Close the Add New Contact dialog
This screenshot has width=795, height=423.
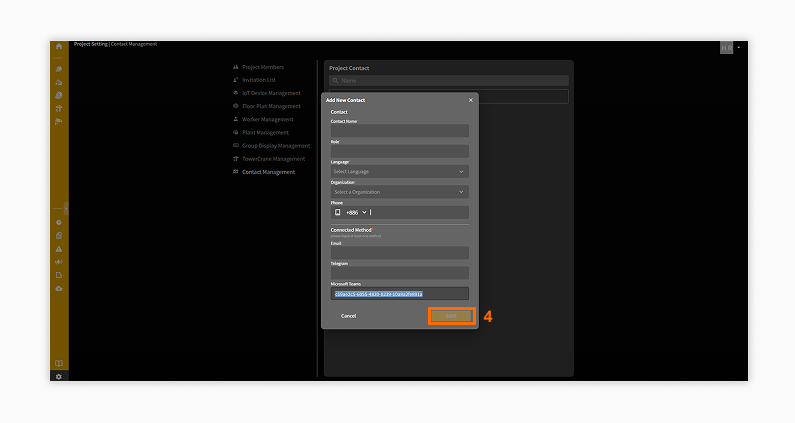point(471,100)
